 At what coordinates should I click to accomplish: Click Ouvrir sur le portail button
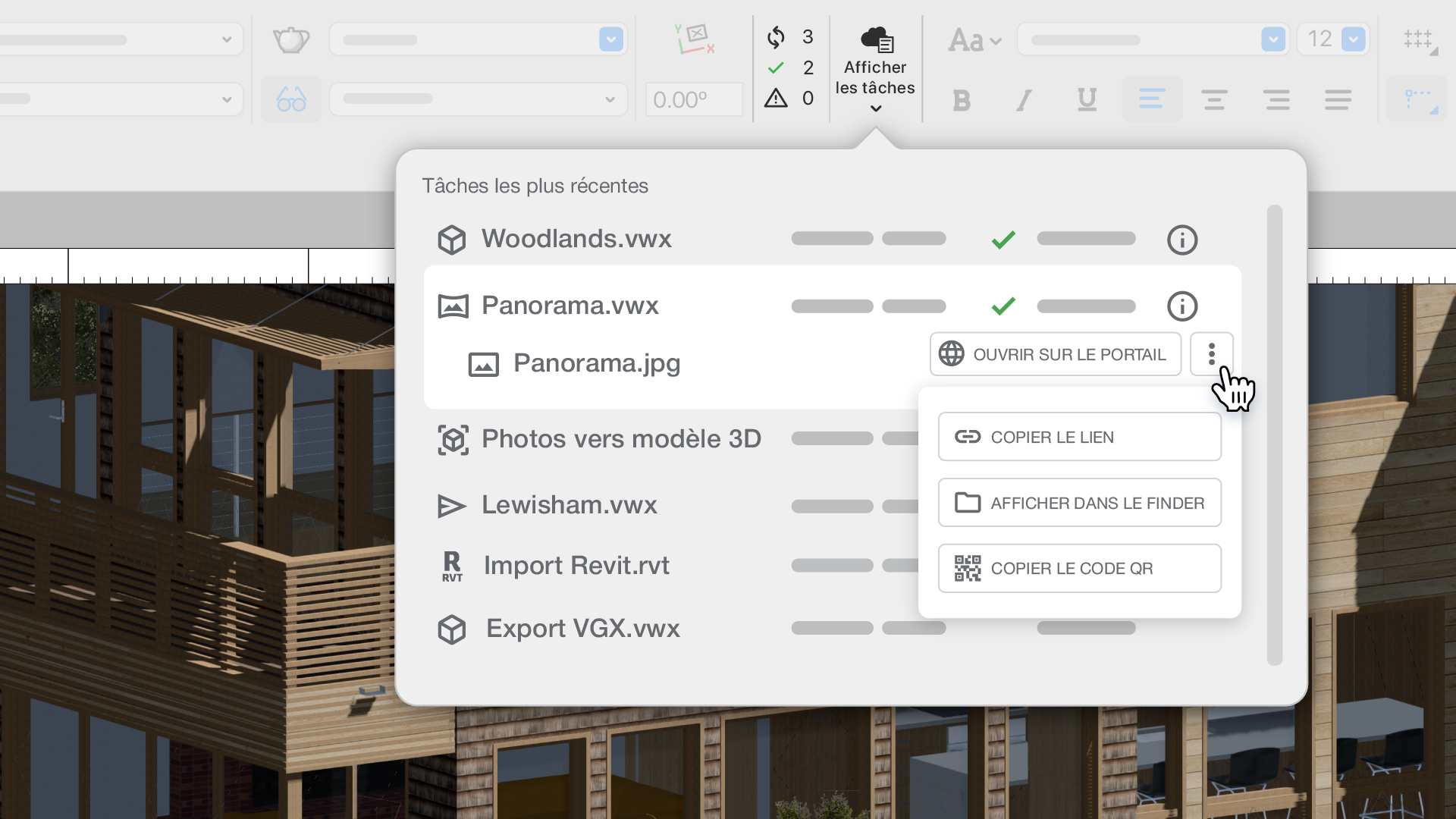click(1055, 354)
